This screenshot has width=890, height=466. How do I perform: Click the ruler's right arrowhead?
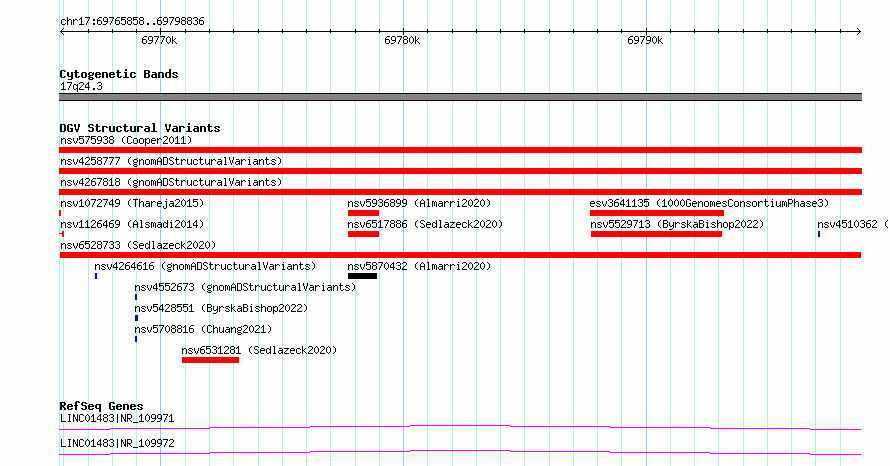point(859,31)
